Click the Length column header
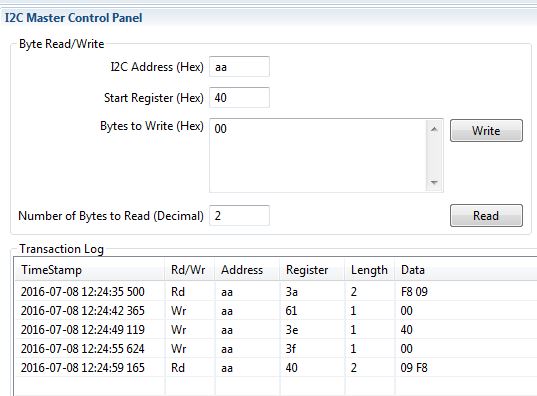 click(x=370, y=270)
